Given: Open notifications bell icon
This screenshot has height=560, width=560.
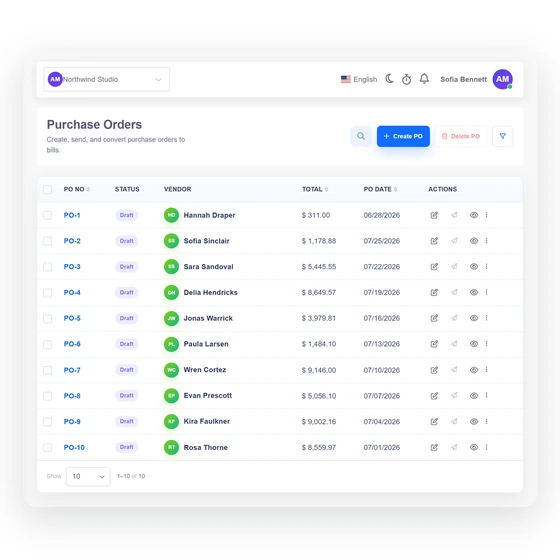Looking at the screenshot, I should [x=424, y=79].
